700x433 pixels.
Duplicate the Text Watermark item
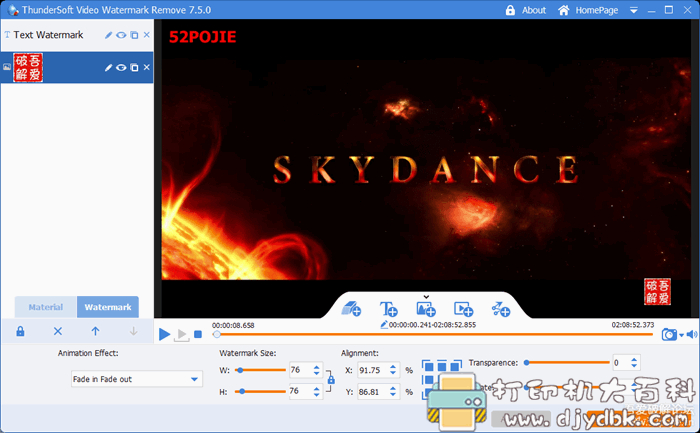(134, 35)
